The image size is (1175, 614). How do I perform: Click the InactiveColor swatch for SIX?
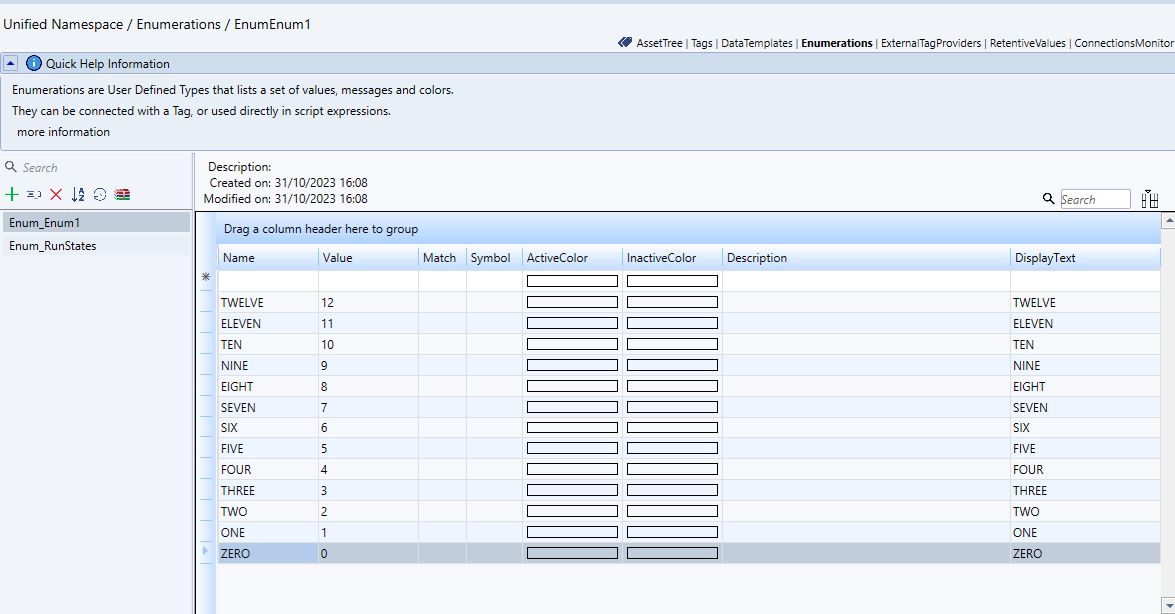click(672, 428)
